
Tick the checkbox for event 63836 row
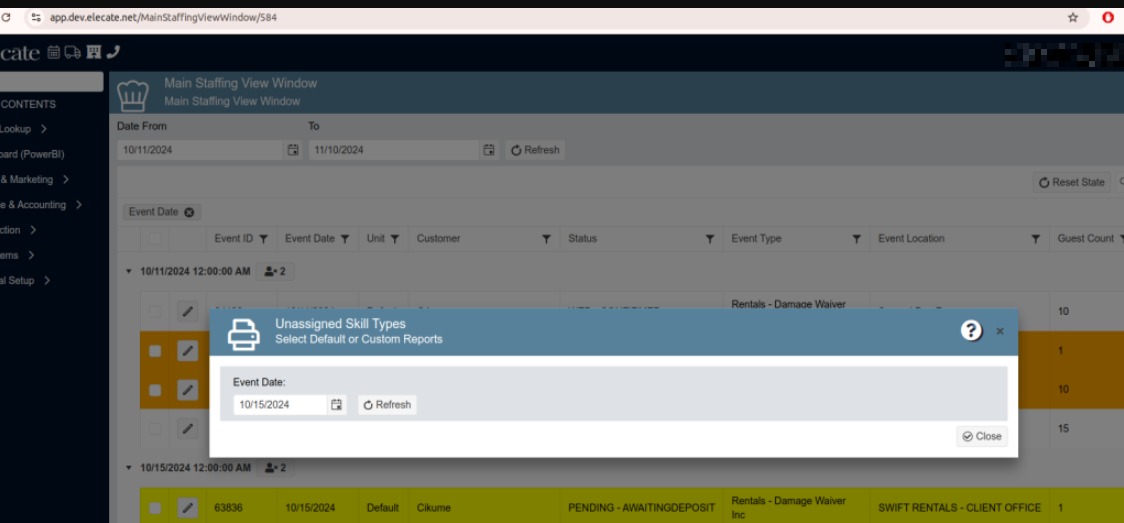(x=155, y=508)
